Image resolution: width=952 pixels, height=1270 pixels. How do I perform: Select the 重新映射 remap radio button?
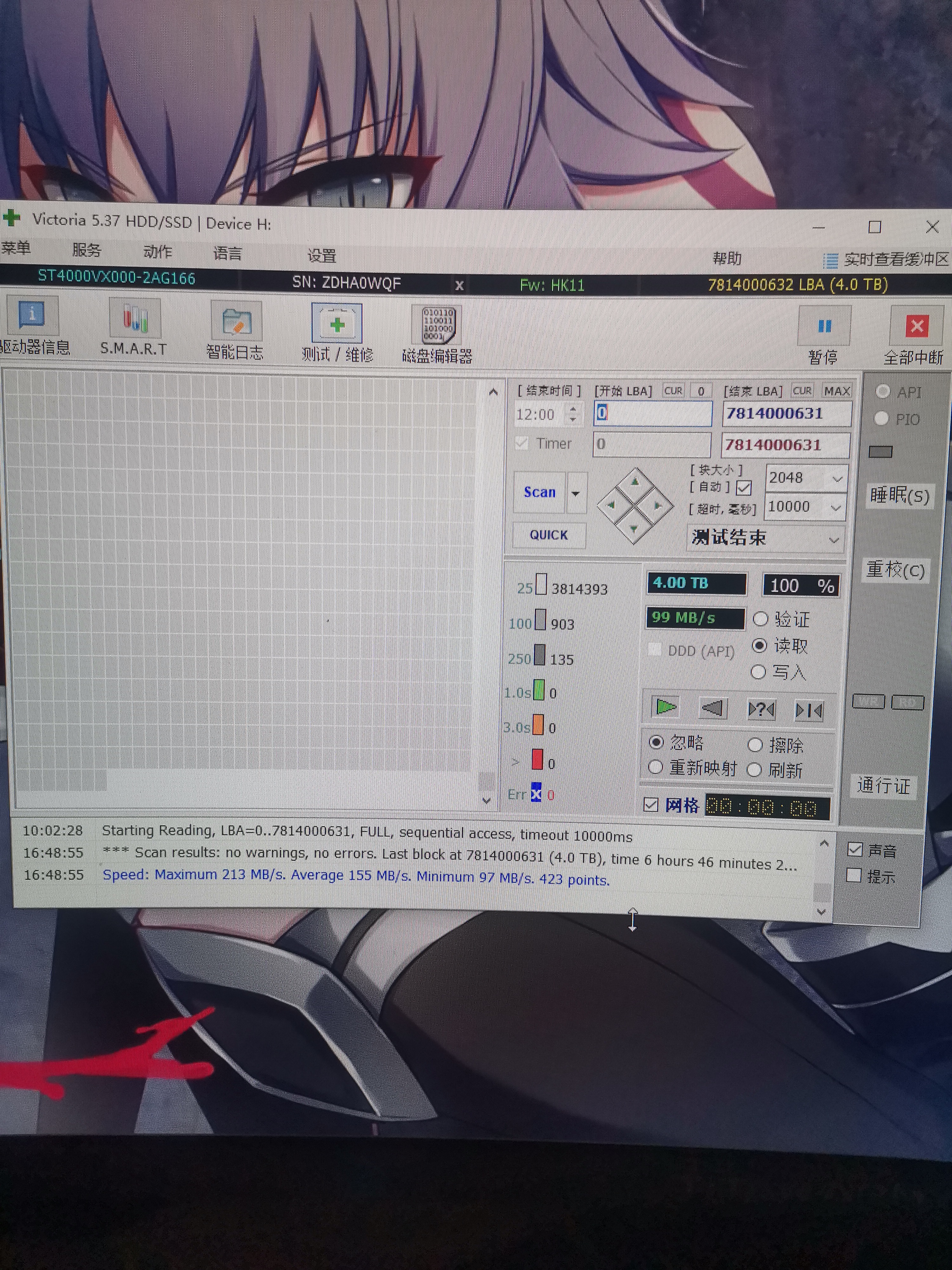click(655, 766)
